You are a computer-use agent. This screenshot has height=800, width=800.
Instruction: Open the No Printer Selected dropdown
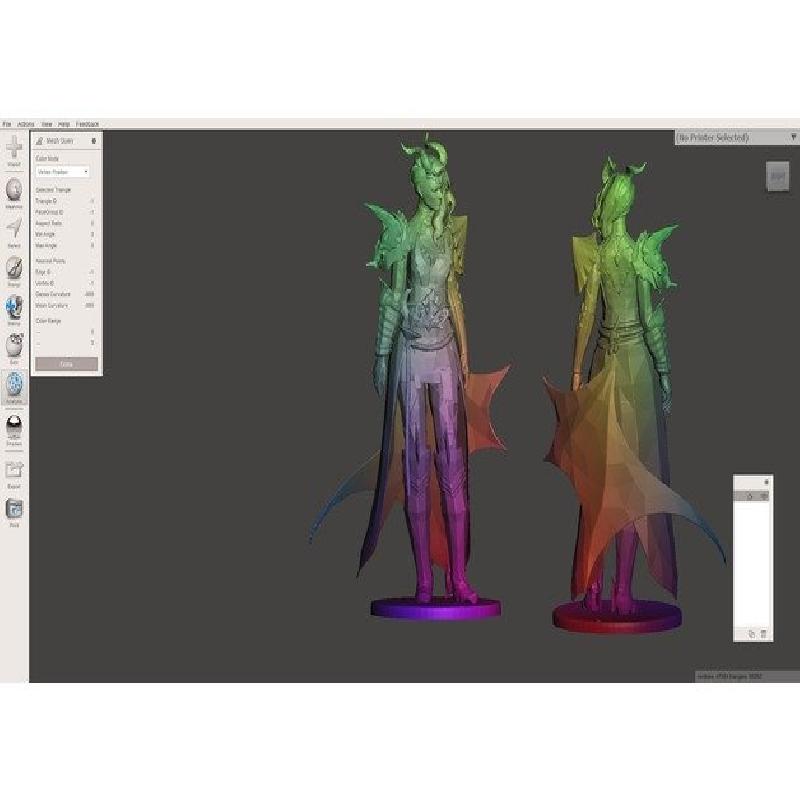point(737,137)
